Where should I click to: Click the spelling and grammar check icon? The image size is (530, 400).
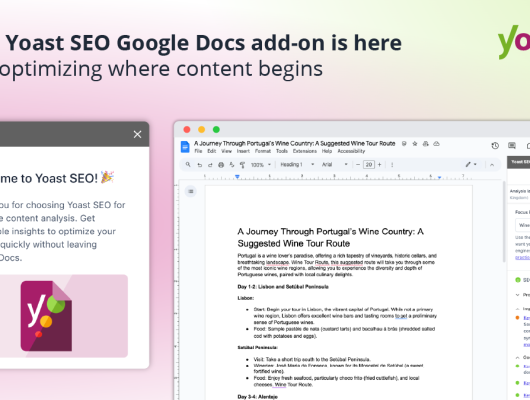[x=232, y=165]
